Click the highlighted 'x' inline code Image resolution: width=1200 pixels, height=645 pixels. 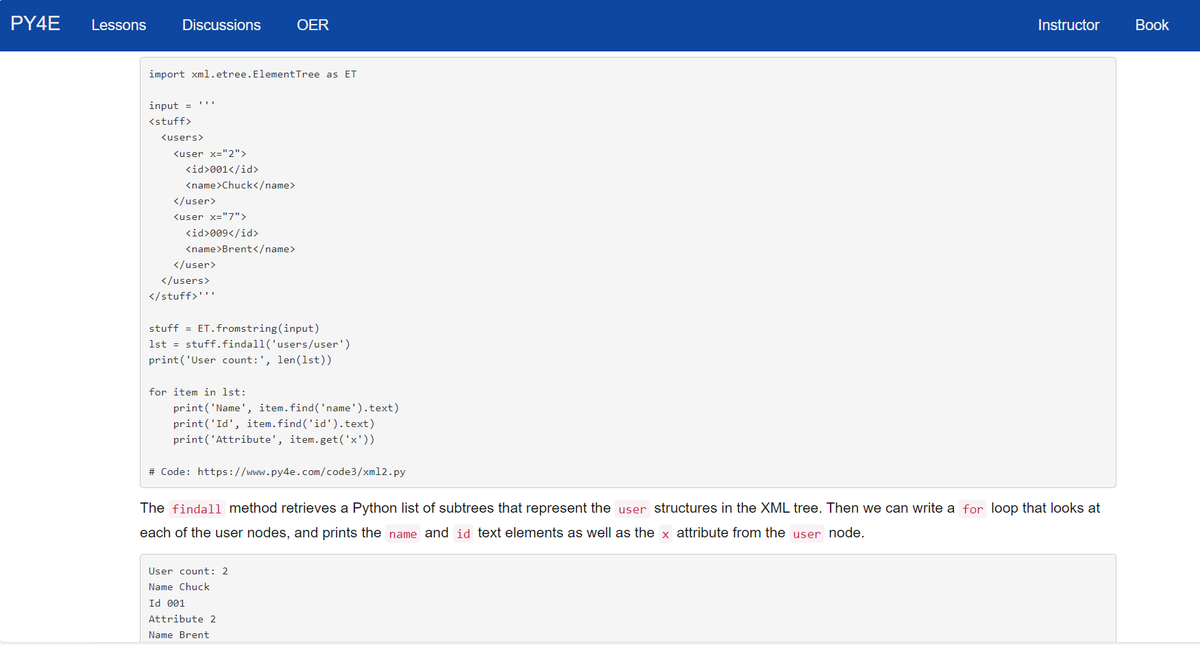point(665,533)
